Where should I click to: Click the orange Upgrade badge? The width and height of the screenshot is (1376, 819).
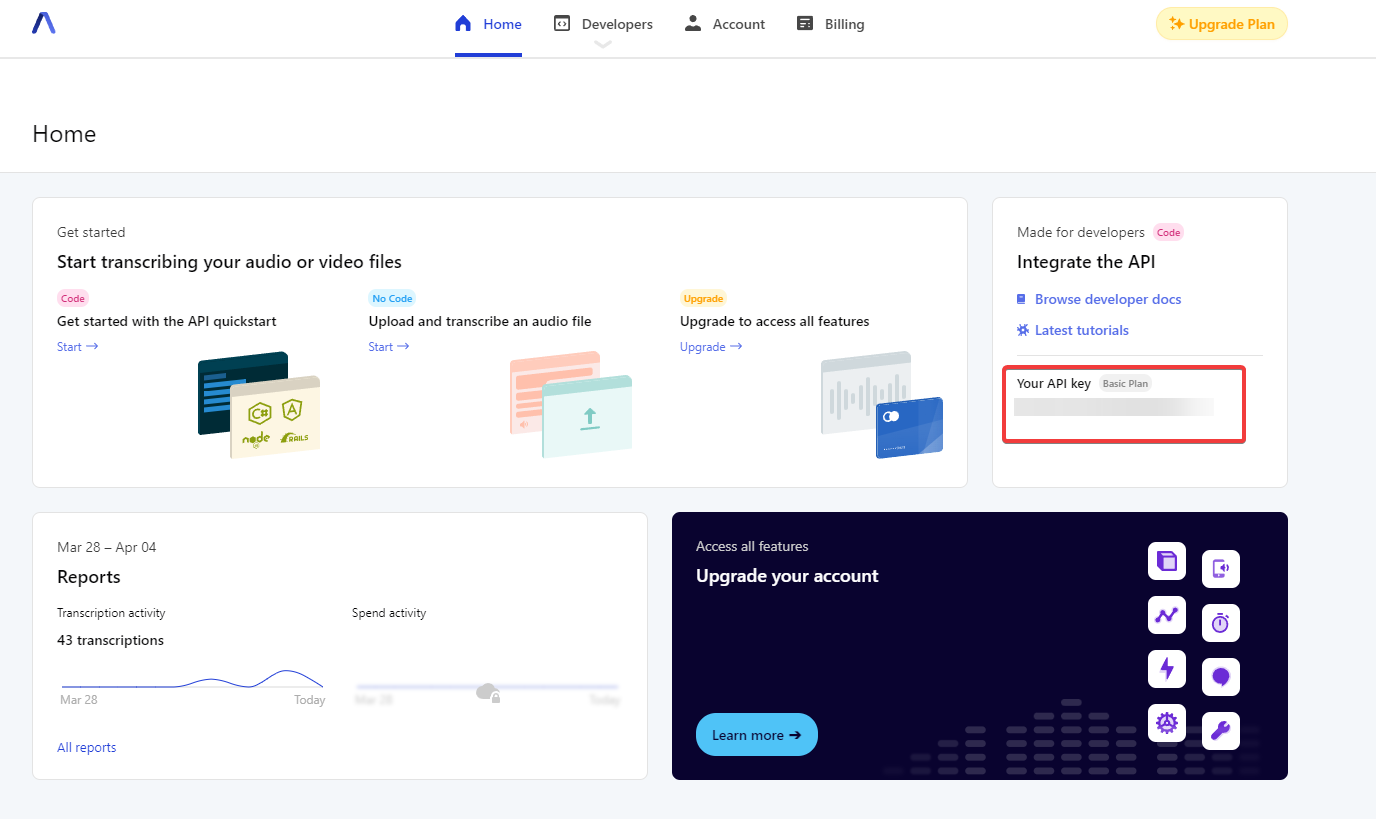coord(703,298)
